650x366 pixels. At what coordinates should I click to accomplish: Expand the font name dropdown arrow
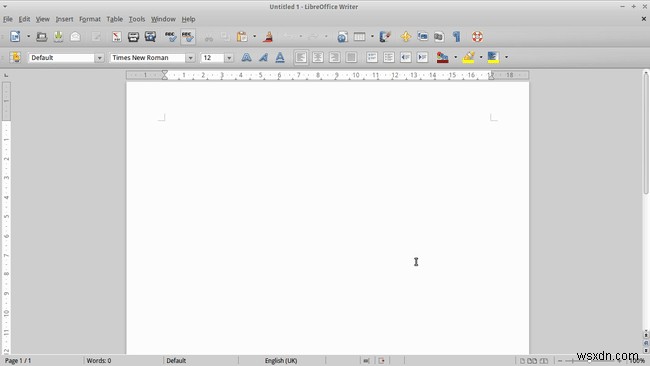click(x=190, y=58)
